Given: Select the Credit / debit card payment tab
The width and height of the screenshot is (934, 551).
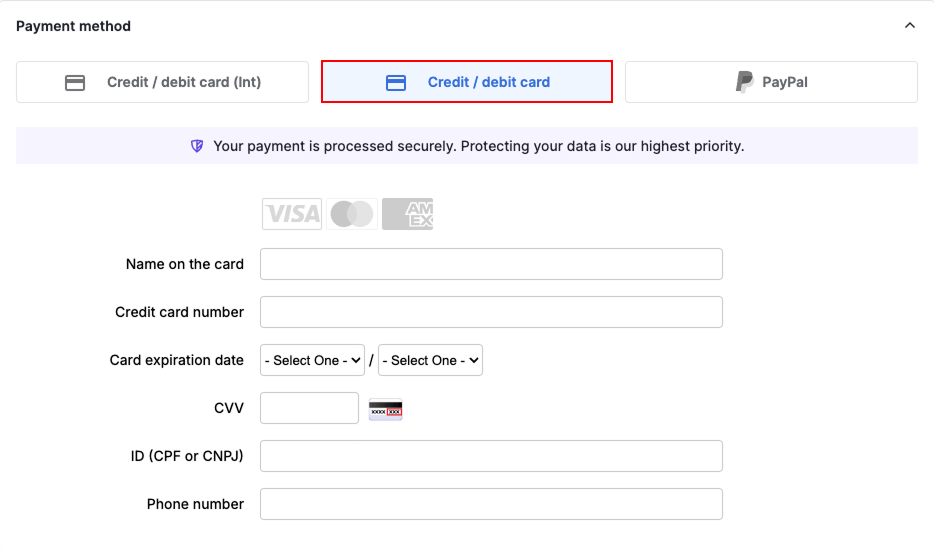Looking at the screenshot, I should [467, 82].
